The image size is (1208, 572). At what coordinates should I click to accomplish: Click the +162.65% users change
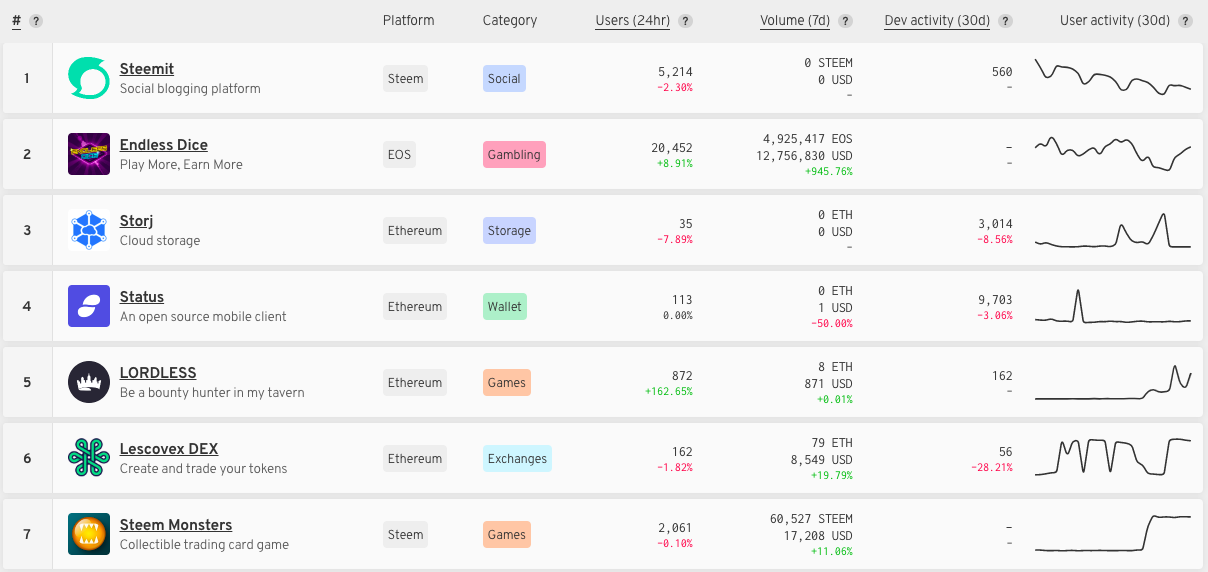pos(668,391)
